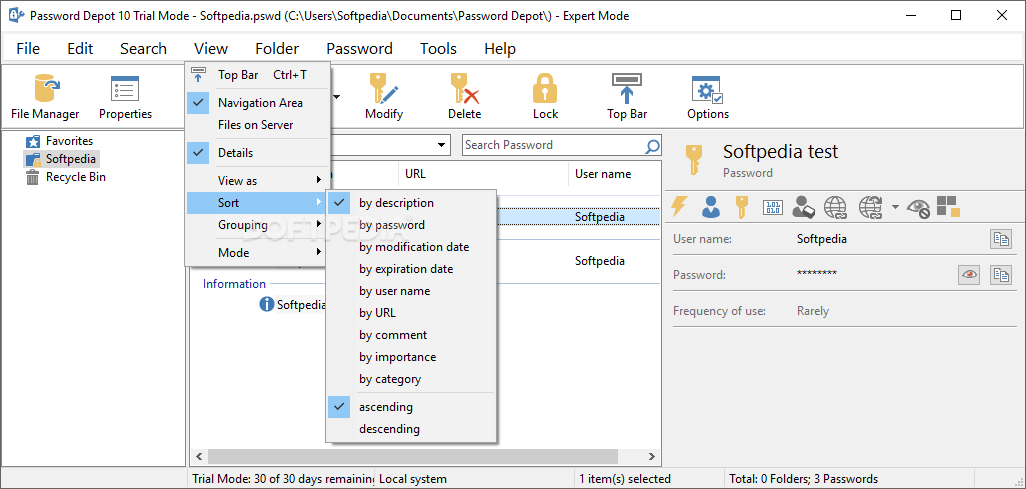This screenshot has width=1026, height=489.
Task: Expand the Mode submenu
Action: [x=256, y=252]
